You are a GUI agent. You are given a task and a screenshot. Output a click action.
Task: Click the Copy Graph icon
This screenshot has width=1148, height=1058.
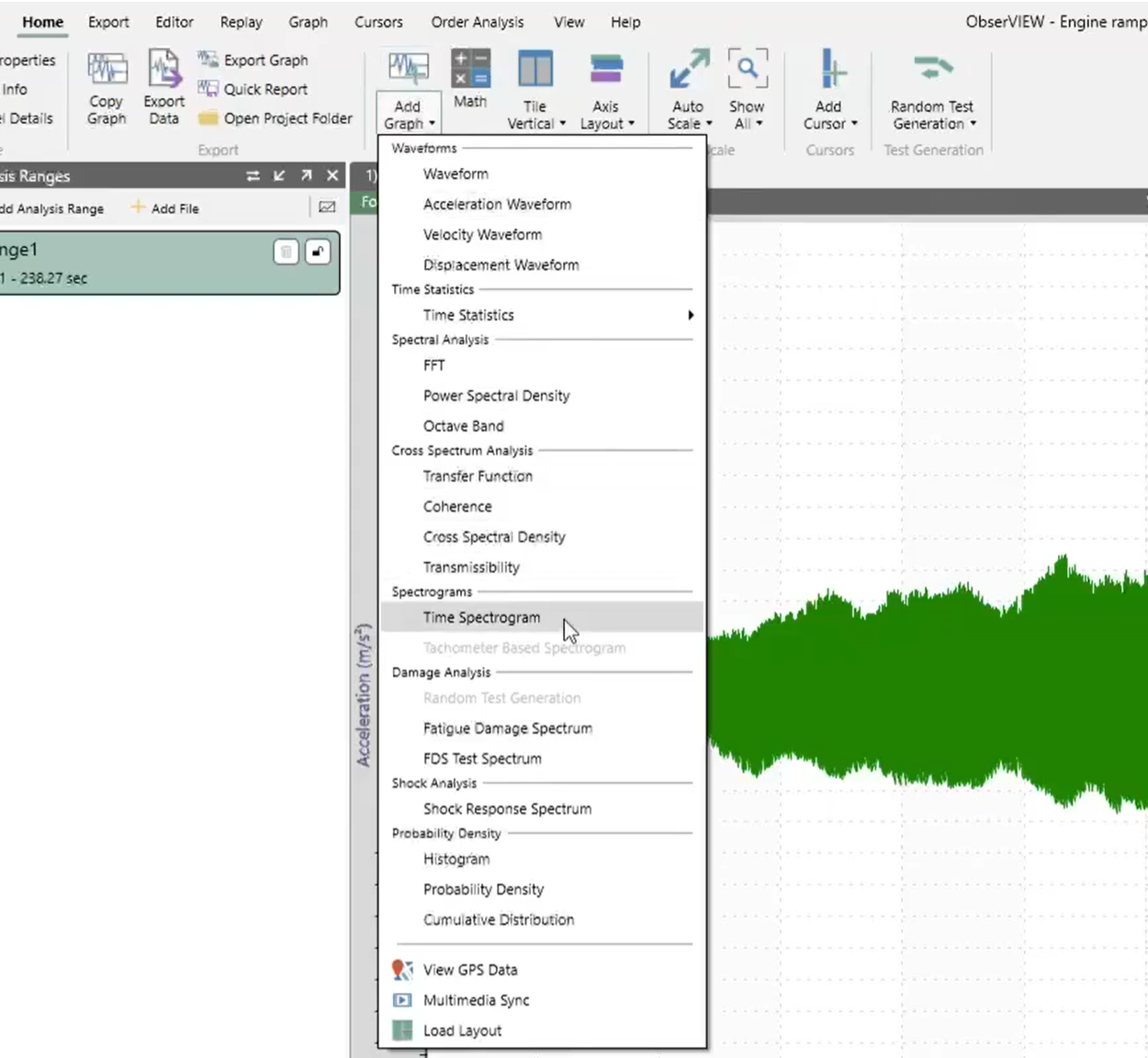107,69
